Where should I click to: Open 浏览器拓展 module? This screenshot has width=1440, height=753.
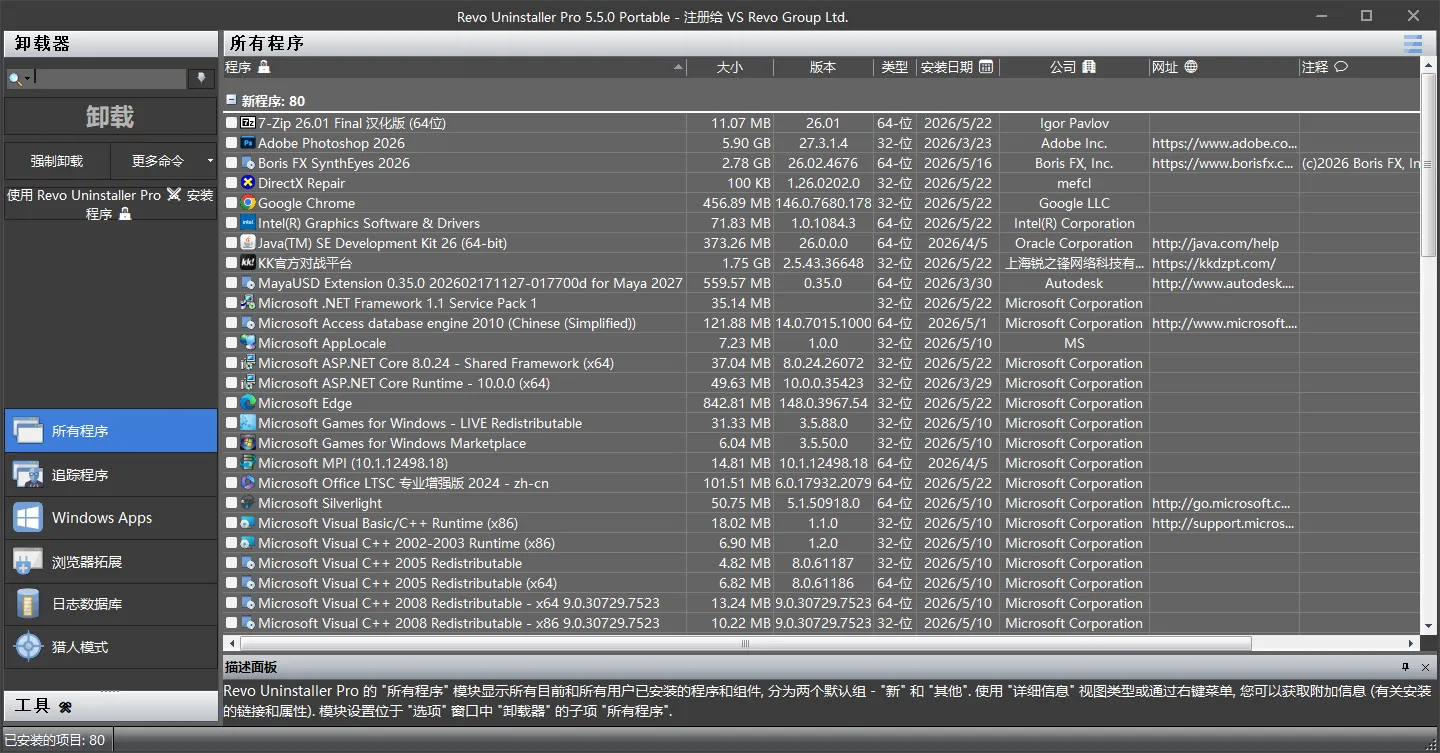click(110, 561)
